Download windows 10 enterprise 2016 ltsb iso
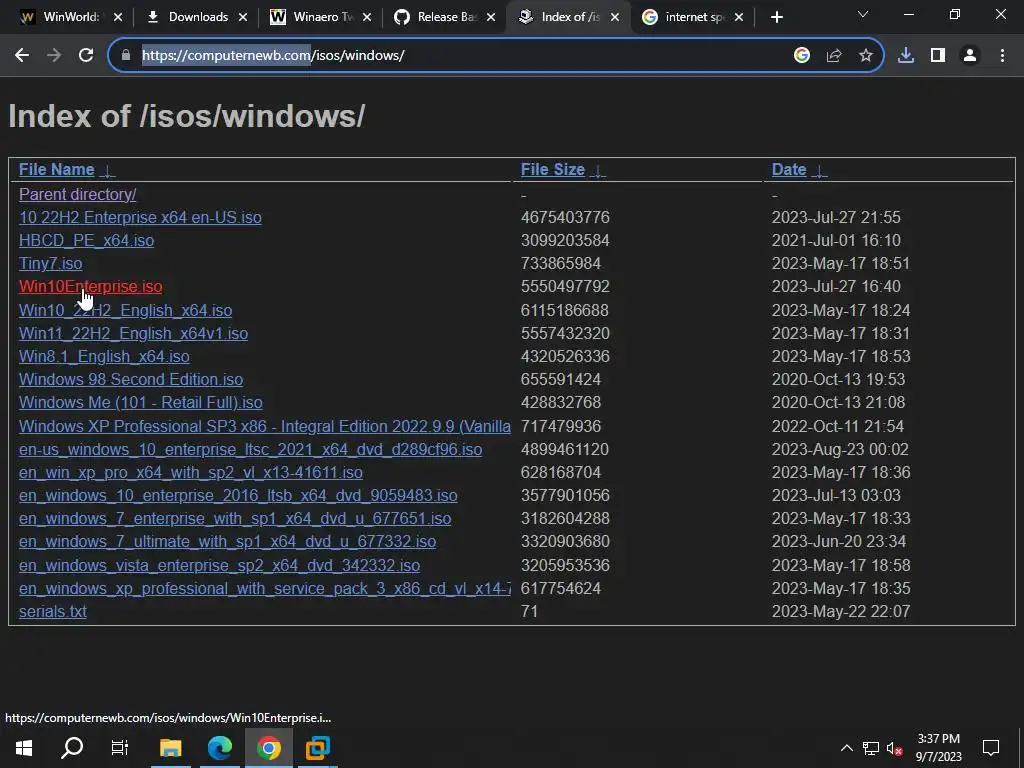1024x768 pixels. (238, 496)
